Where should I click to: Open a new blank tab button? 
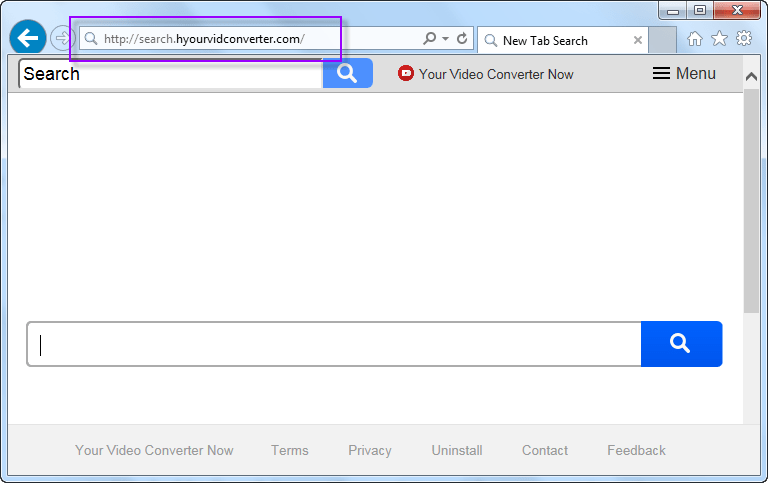pos(663,40)
